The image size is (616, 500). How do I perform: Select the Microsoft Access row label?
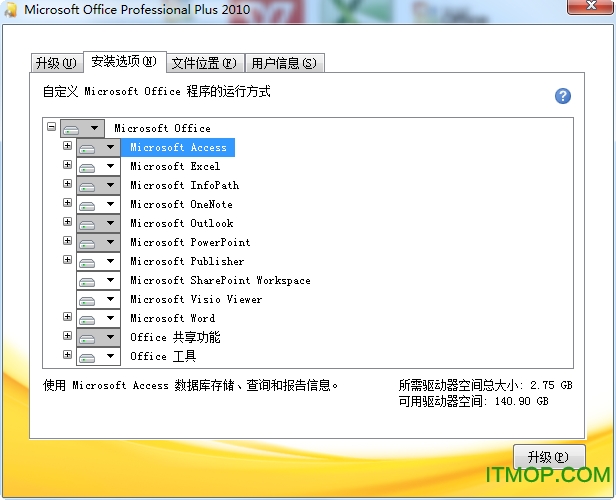178,148
